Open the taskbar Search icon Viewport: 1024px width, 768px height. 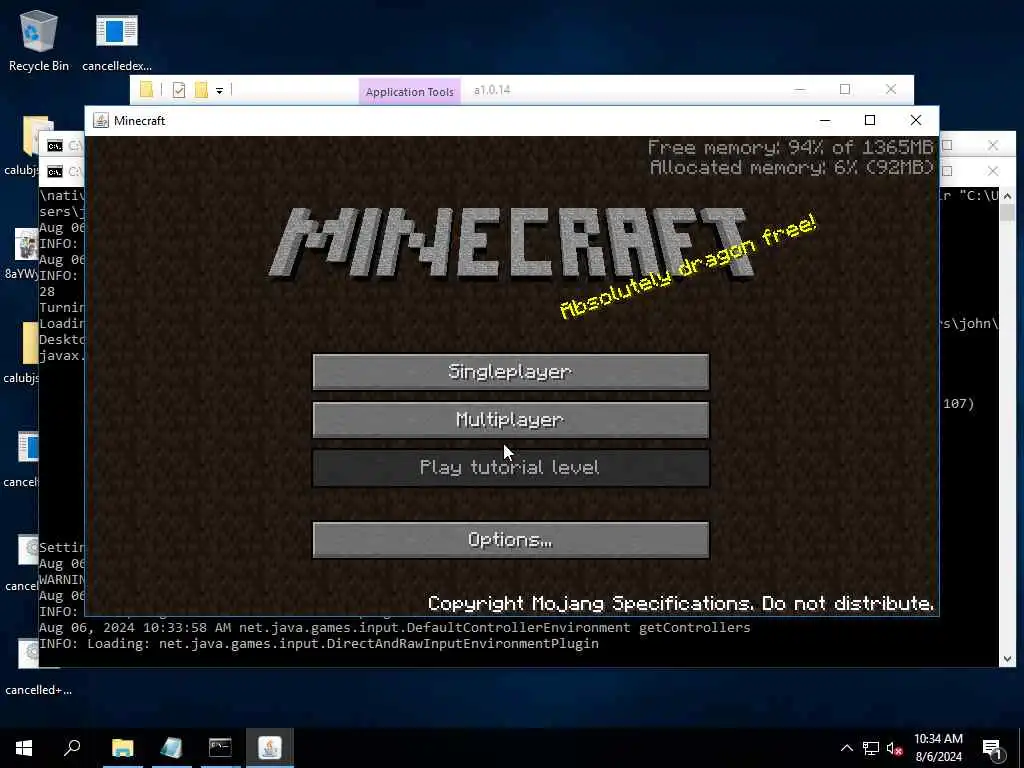[x=72, y=748]
